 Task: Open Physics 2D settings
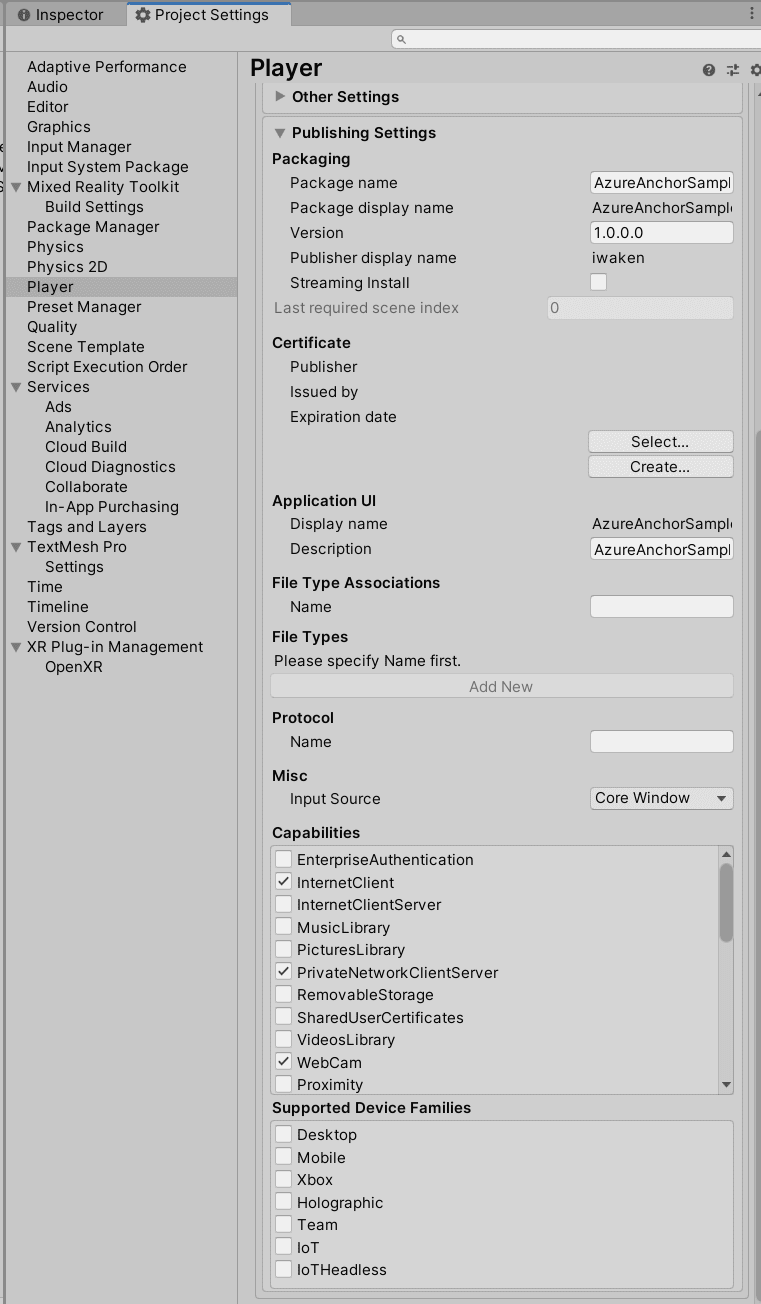point(67,267)
